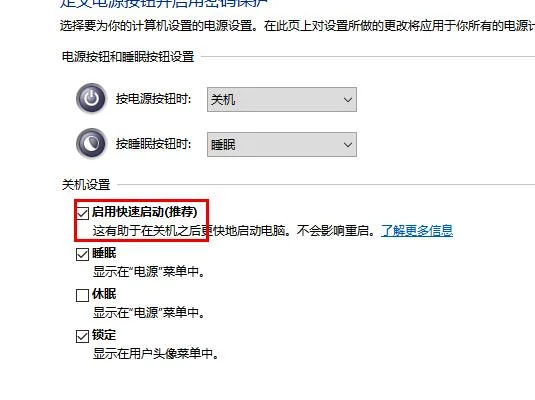Click the 显示在用户头像菜单中 description text
This screenshot has width=535, height=400.
coord(156,354)
